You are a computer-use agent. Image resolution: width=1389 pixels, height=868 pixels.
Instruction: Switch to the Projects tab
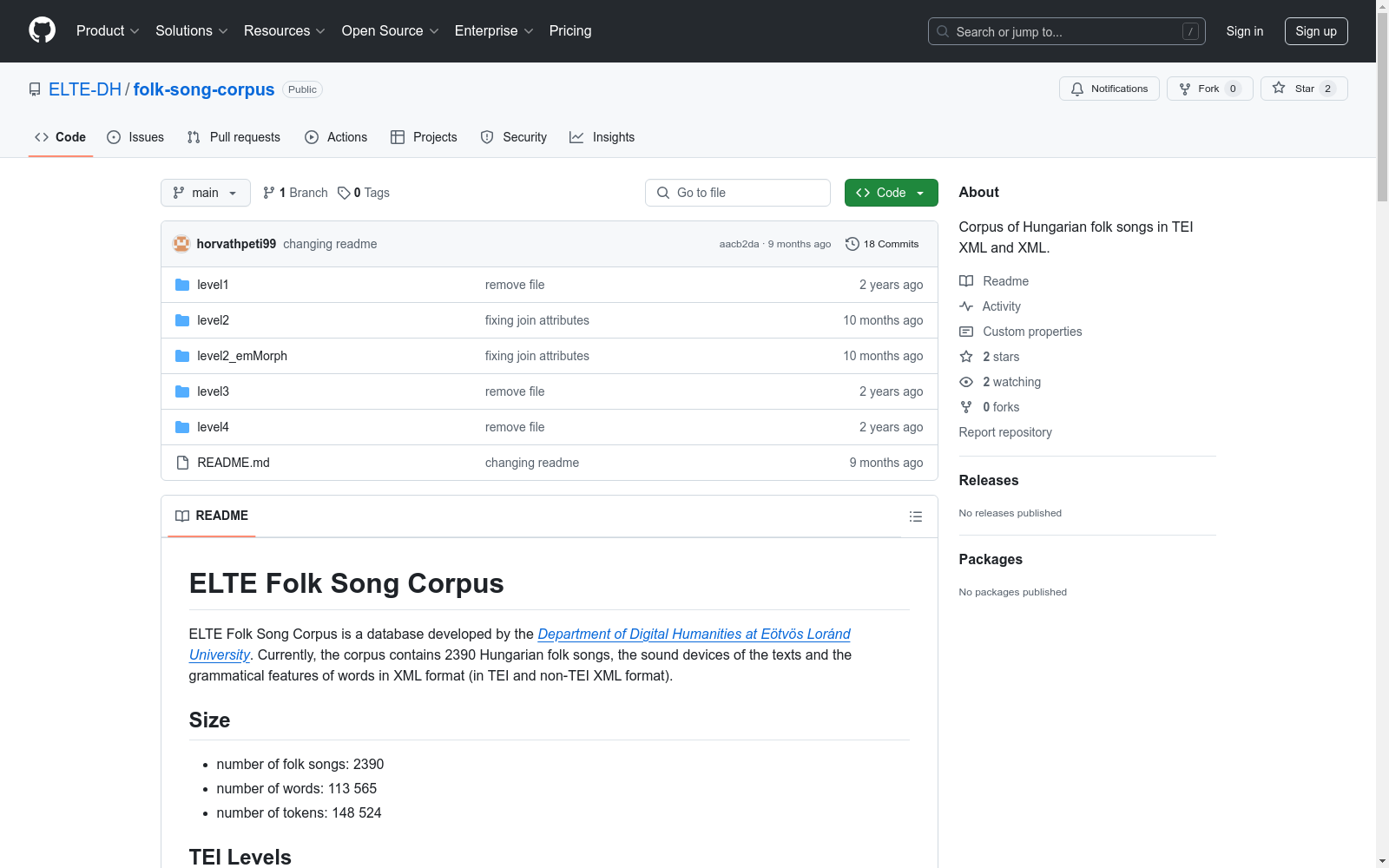[424, 137]
